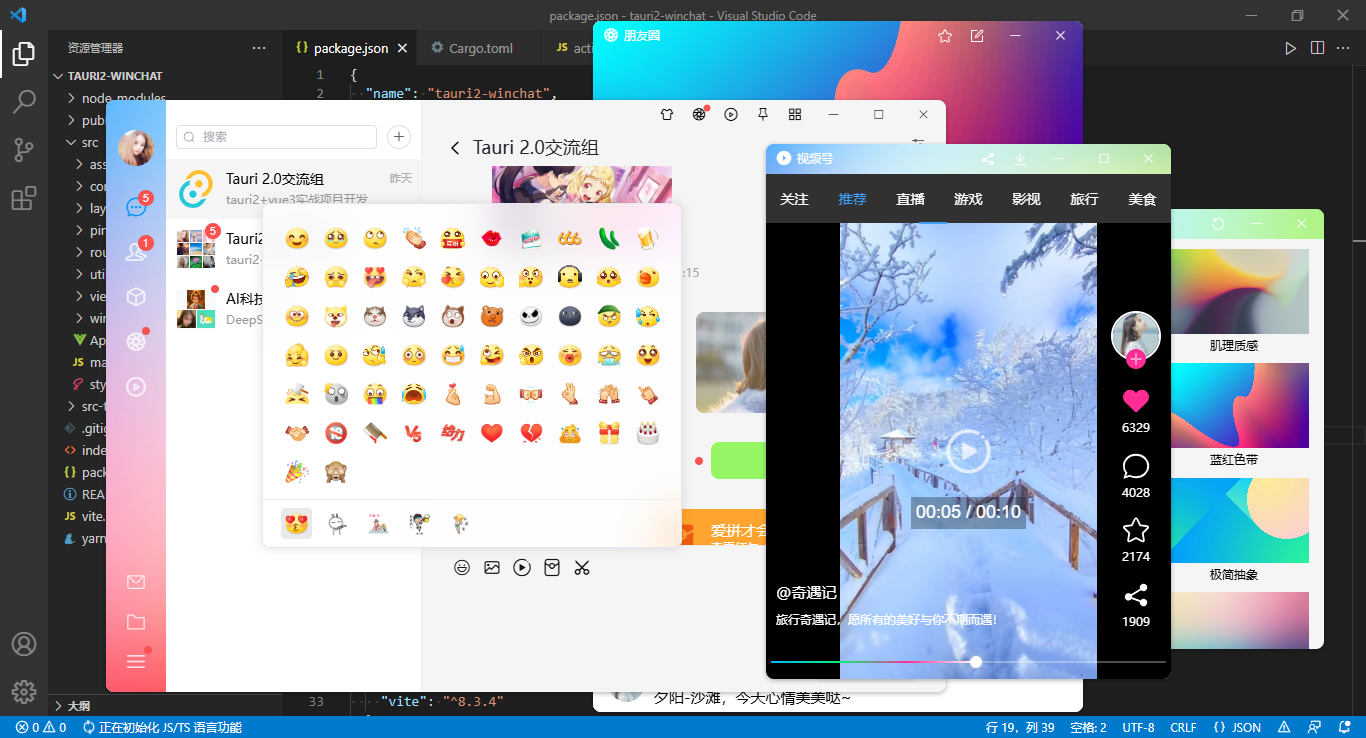
Task: Switch to the 直播 tab
Action: (910, 199)
